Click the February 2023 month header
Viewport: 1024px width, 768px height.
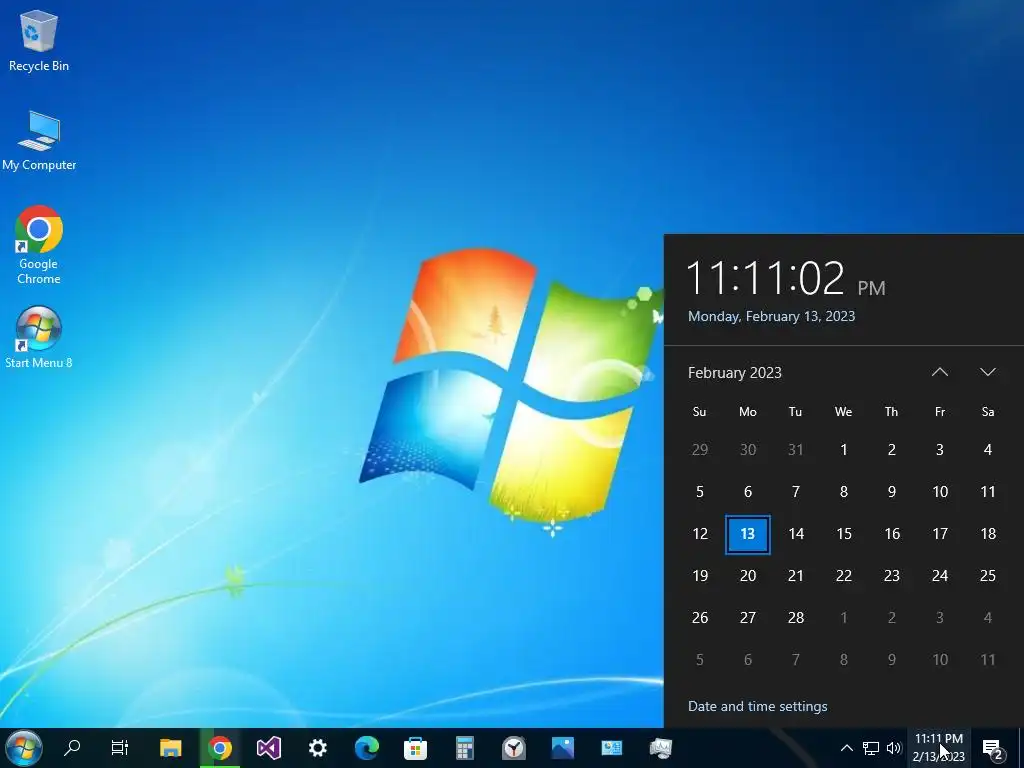point(735,373)
